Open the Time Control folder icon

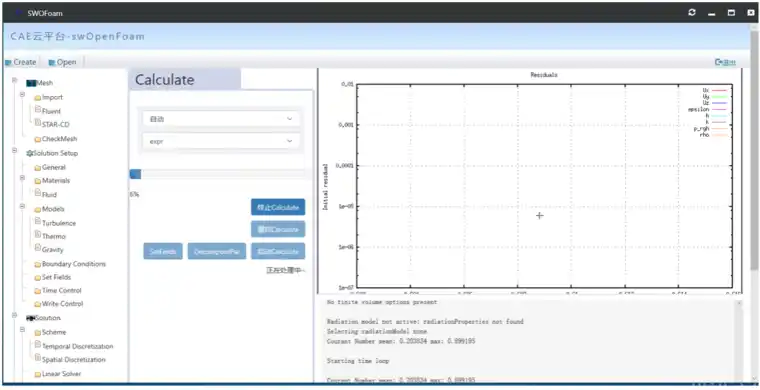pos(37,291)
